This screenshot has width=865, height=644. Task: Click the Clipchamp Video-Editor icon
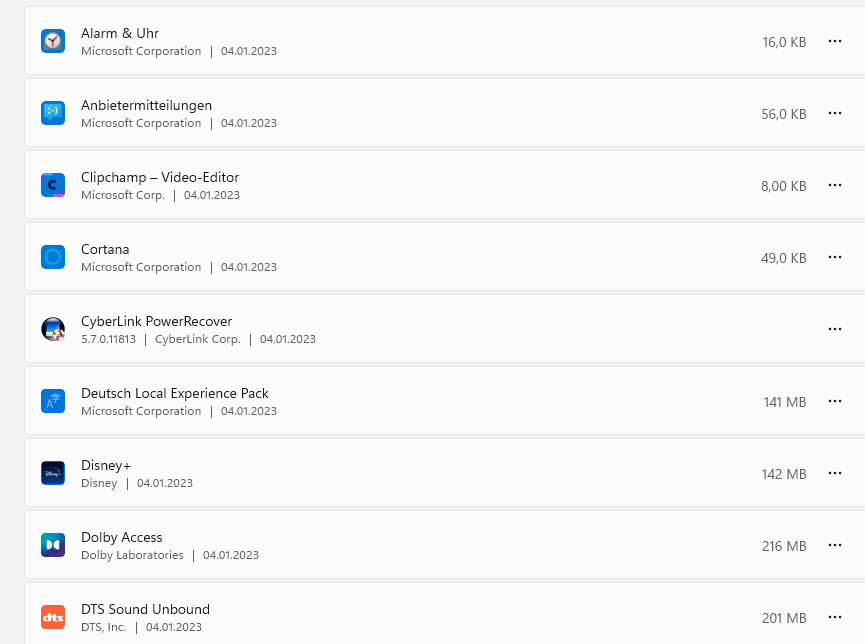[x=53, y=185]
